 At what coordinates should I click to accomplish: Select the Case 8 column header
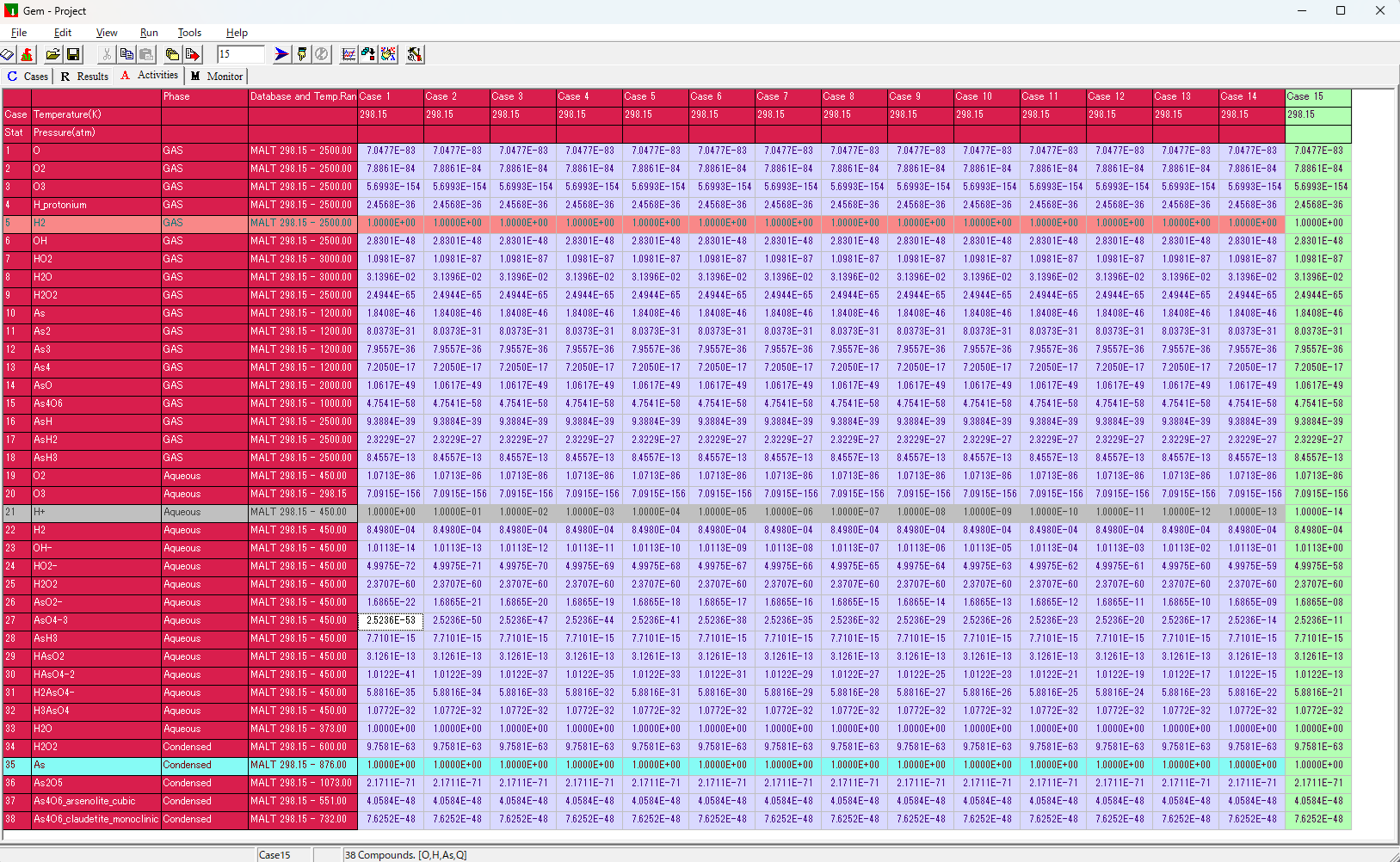click(854, 96)
